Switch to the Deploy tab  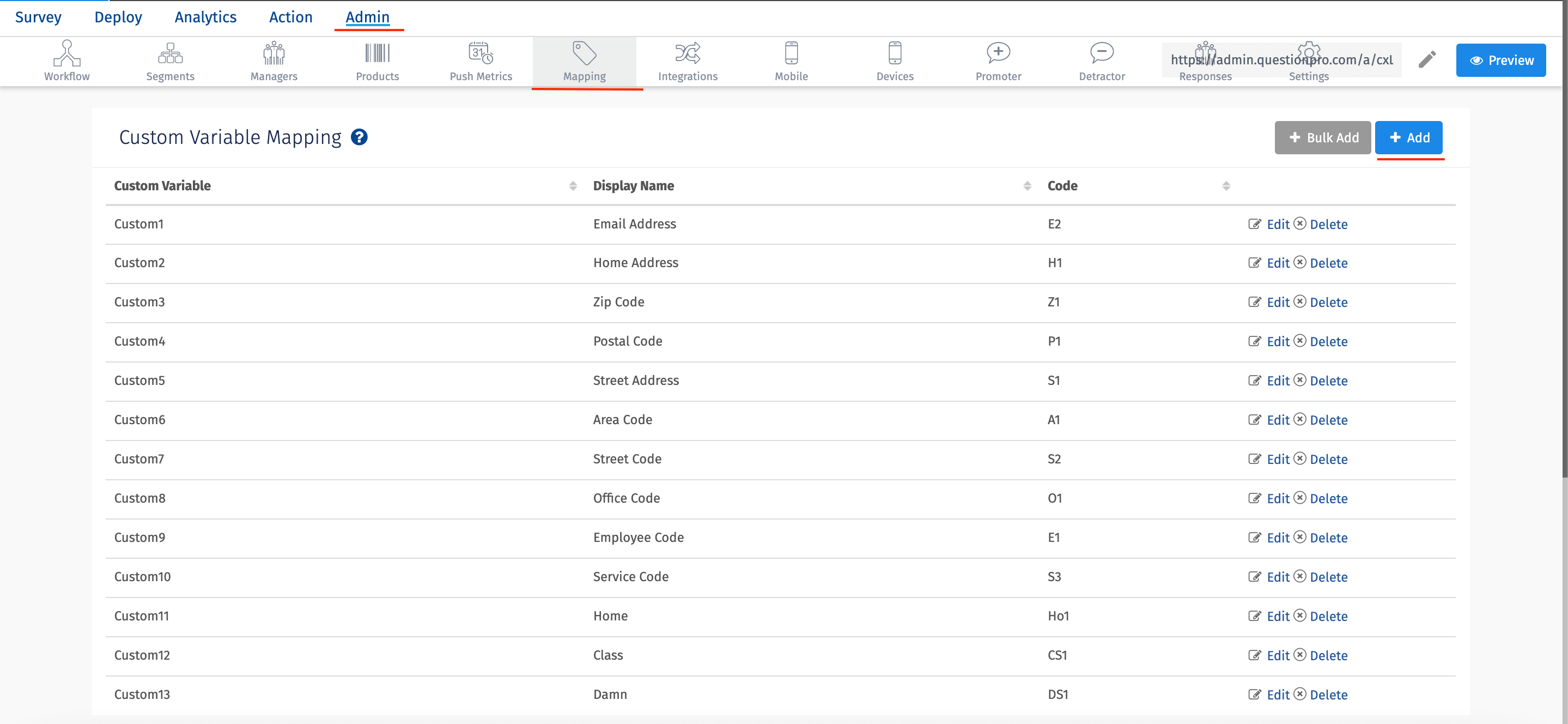click(x=118, y=17)
